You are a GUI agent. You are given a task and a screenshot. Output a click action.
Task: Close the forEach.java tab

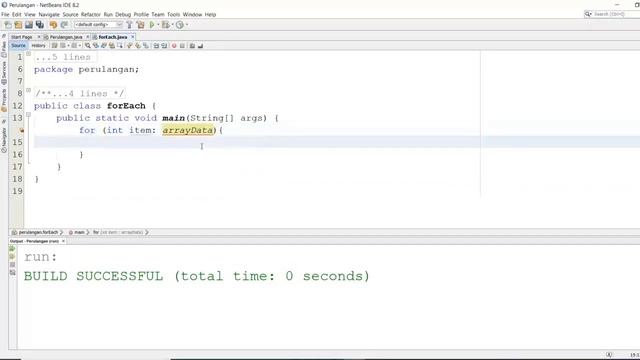pyautogui.click(x=132, y=37)
